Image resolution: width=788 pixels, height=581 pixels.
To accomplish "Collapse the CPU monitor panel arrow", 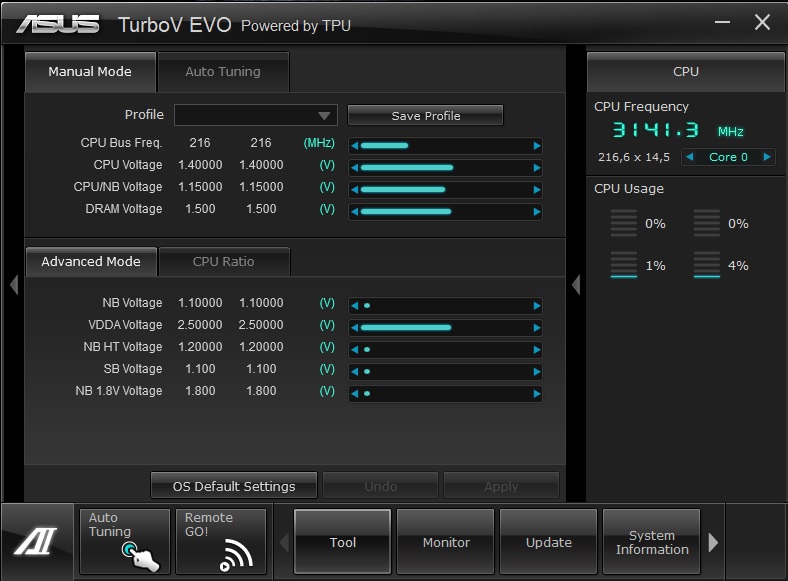I will 576,284.
